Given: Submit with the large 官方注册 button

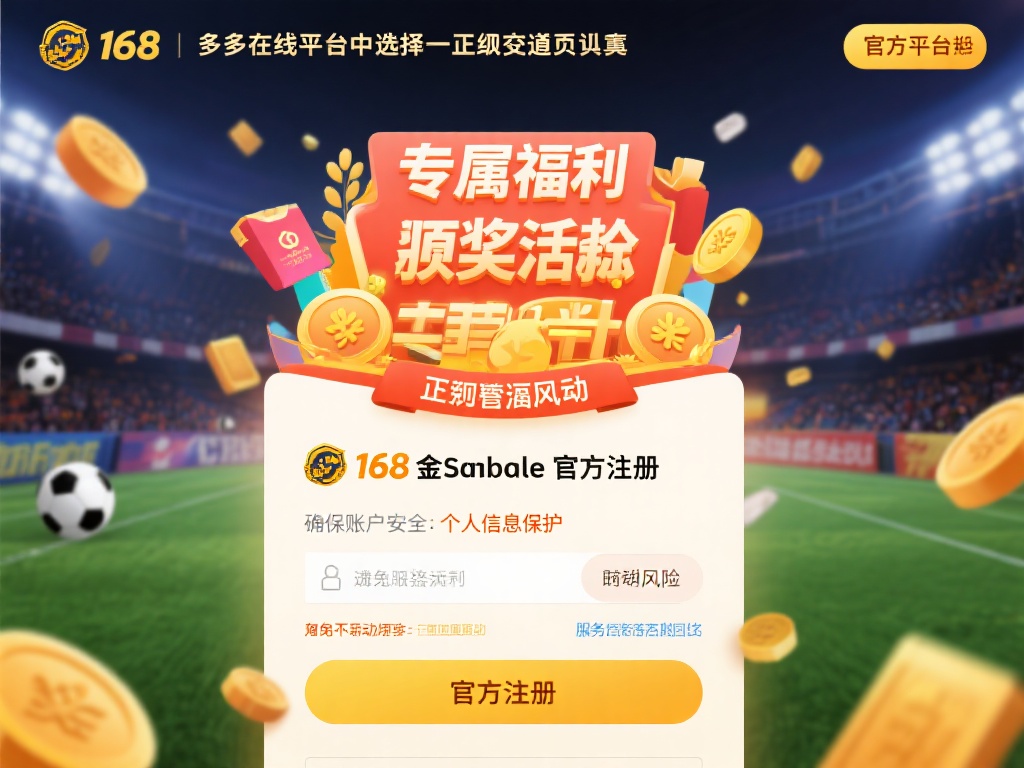Looking at the screenshot, I should 504,692.
